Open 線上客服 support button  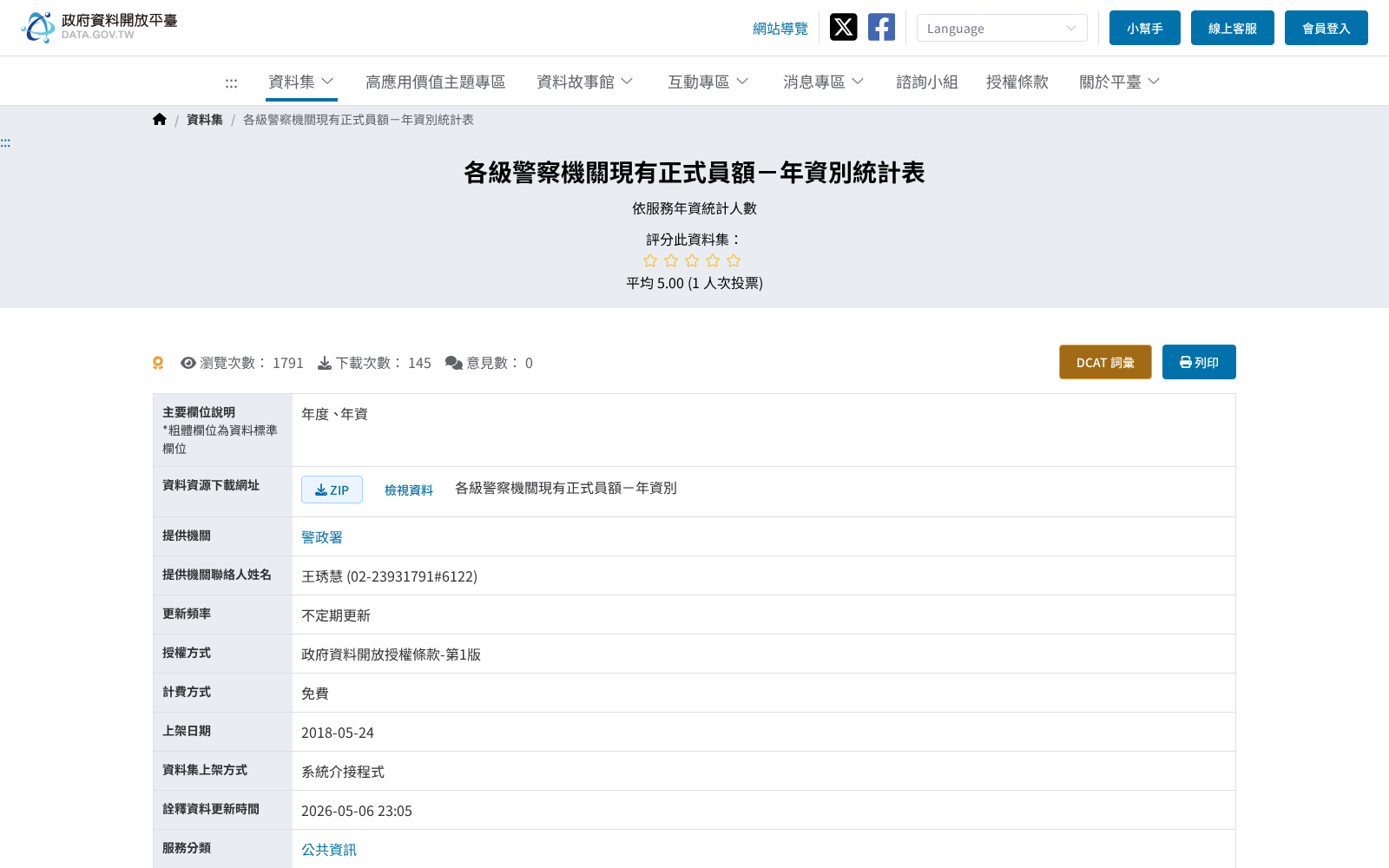click(1233, 28)
